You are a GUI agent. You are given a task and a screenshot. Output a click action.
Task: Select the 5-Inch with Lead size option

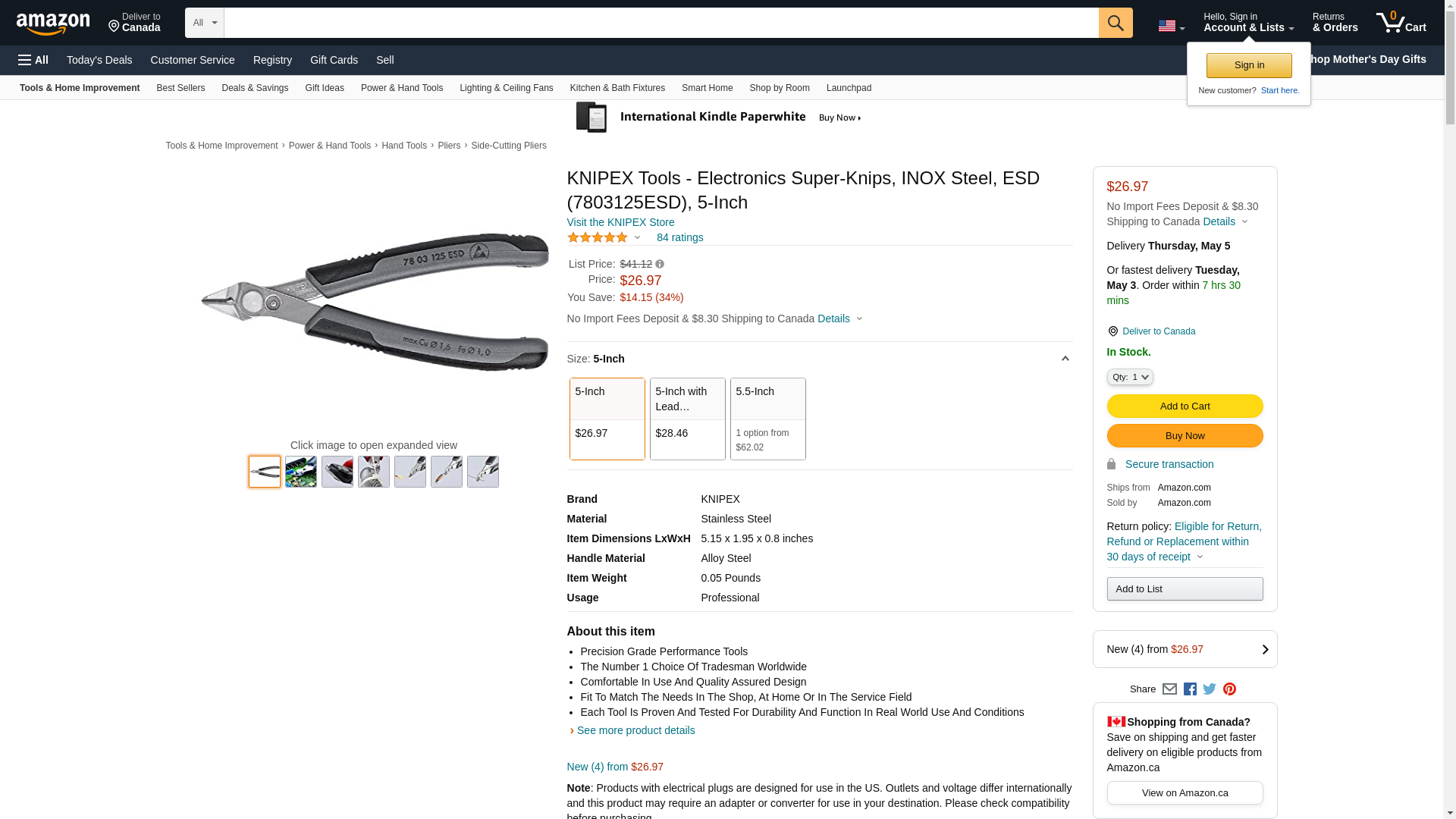pyautogui.click(x=688, y=419)
